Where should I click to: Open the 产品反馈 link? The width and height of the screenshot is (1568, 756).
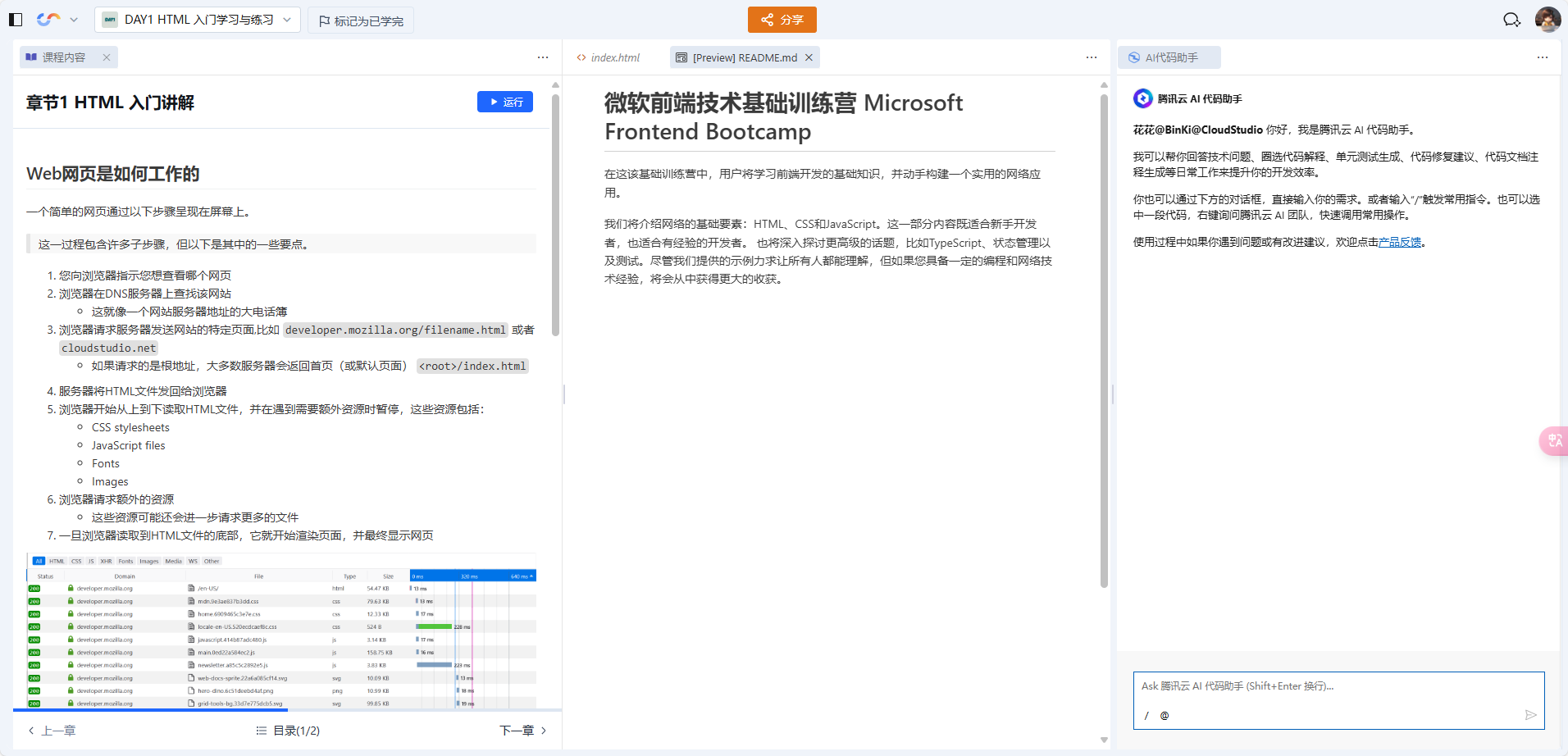pyautogui.click(x=1400, y=242)
